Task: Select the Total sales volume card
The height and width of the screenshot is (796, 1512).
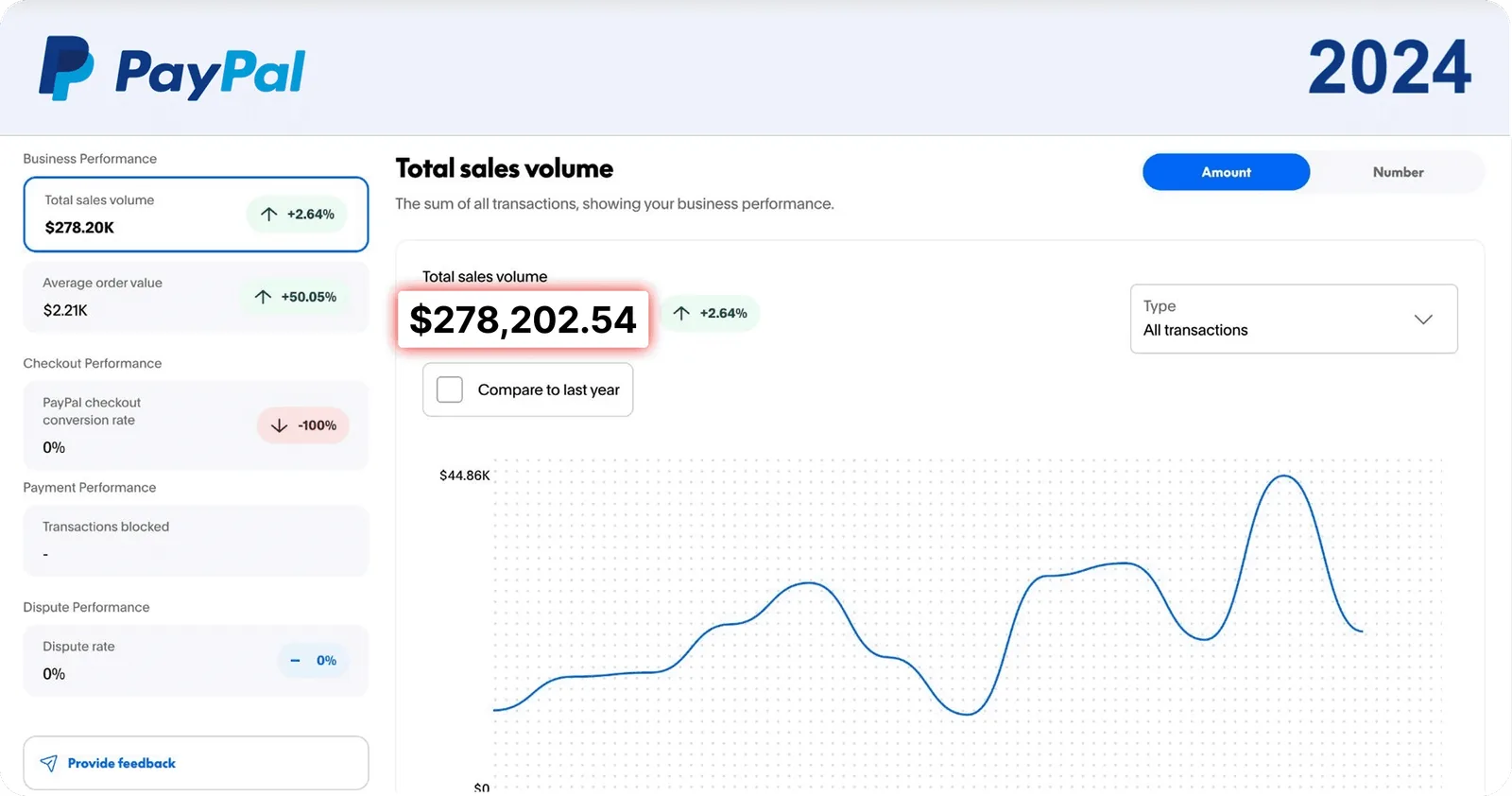Action: 196,215
